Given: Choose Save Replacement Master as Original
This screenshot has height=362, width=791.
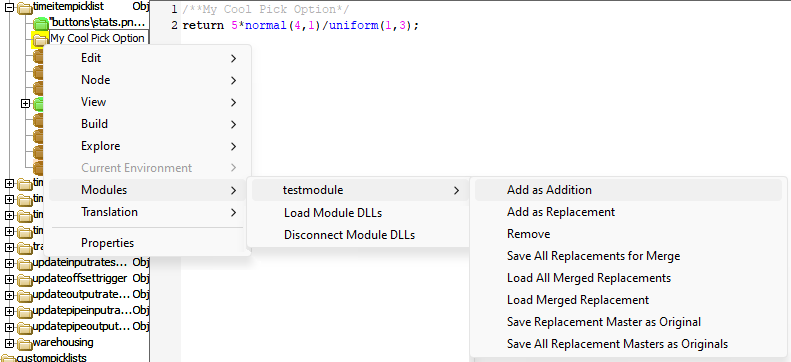Looking at the screenshot, I should coord(628,322).
